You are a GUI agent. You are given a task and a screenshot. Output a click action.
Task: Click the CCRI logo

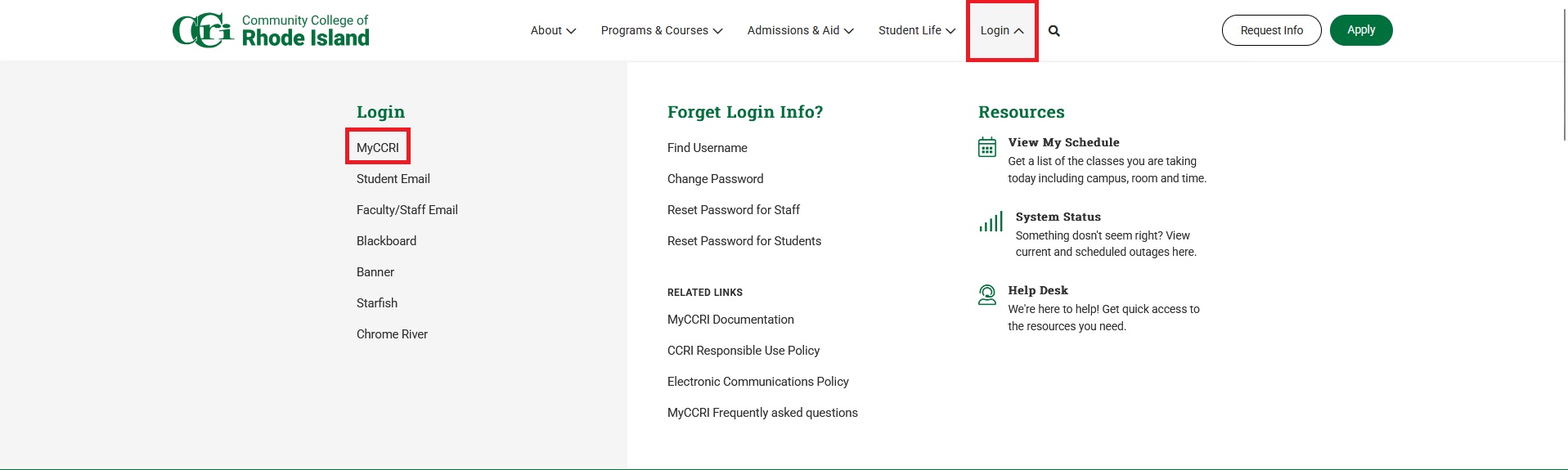coord(271,30)
